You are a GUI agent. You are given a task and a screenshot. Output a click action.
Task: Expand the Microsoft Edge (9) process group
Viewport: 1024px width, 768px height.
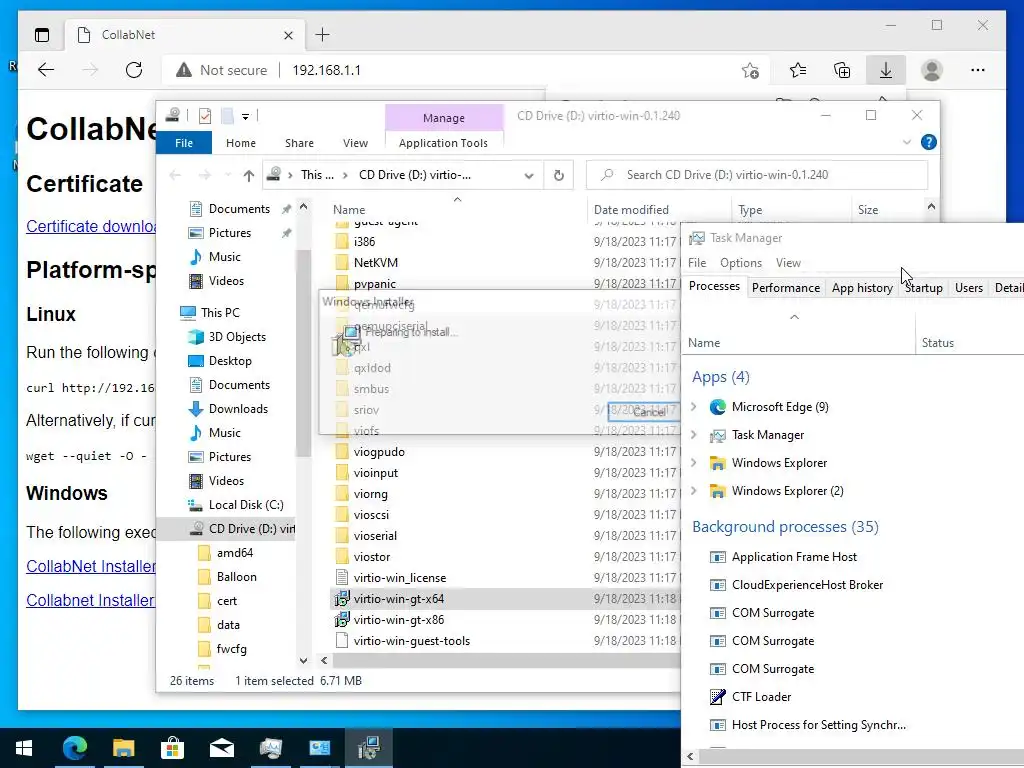pos(694,407)
